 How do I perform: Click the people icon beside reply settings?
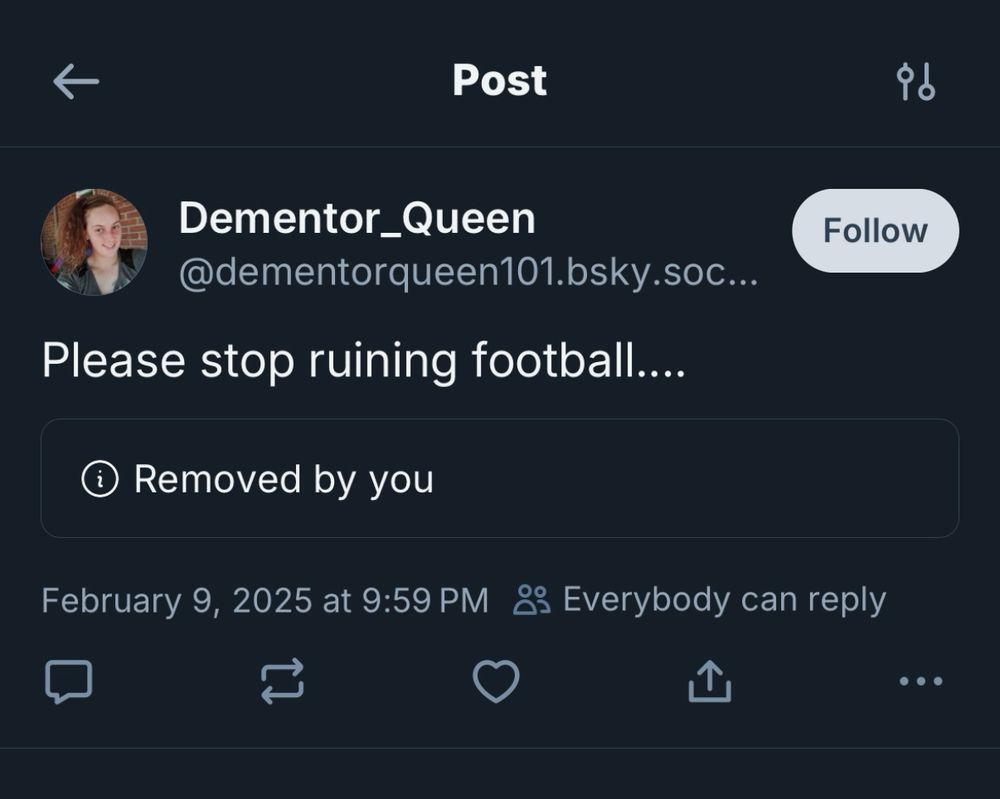tap(531, 599)
